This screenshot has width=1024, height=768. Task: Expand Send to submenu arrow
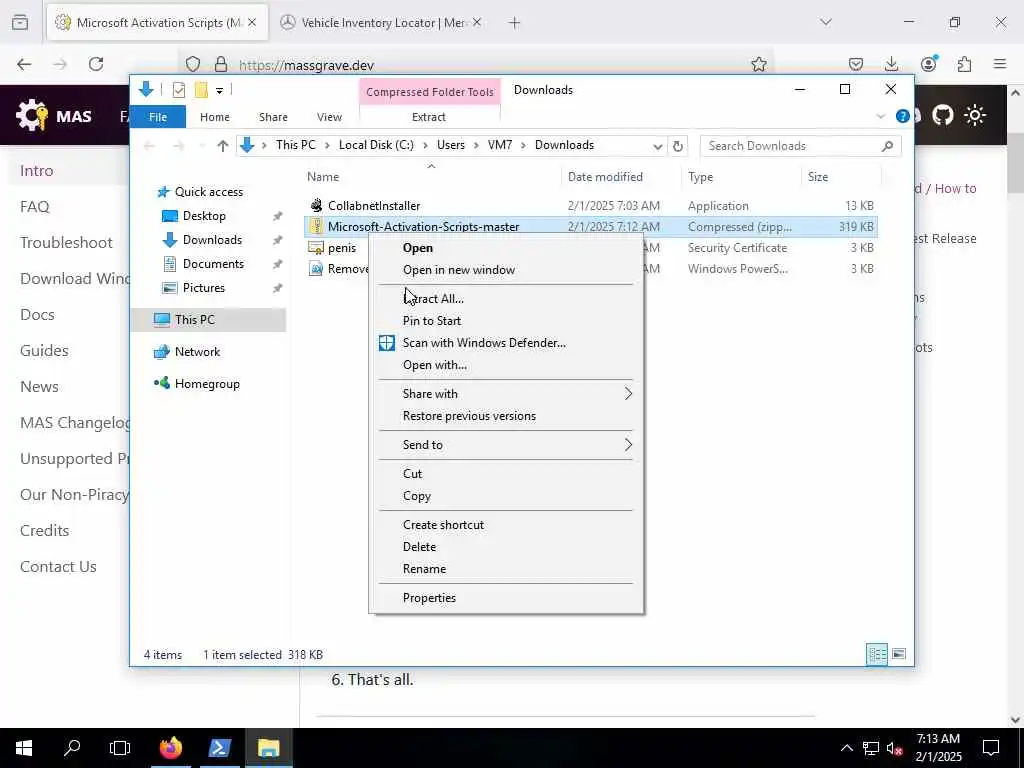[628, 445]
